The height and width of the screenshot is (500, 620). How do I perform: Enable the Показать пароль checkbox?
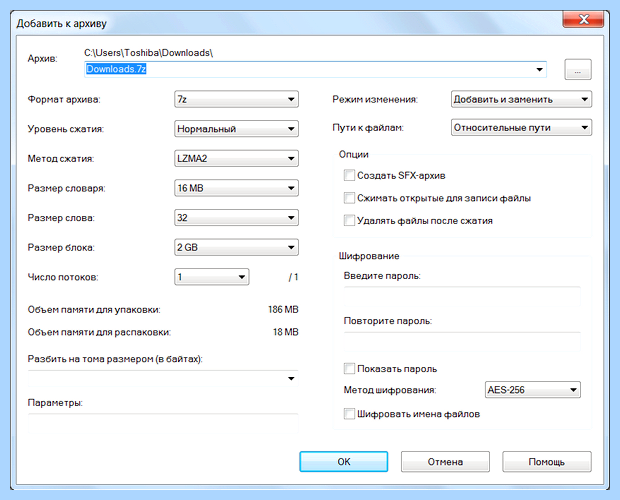tap(349, 368)
